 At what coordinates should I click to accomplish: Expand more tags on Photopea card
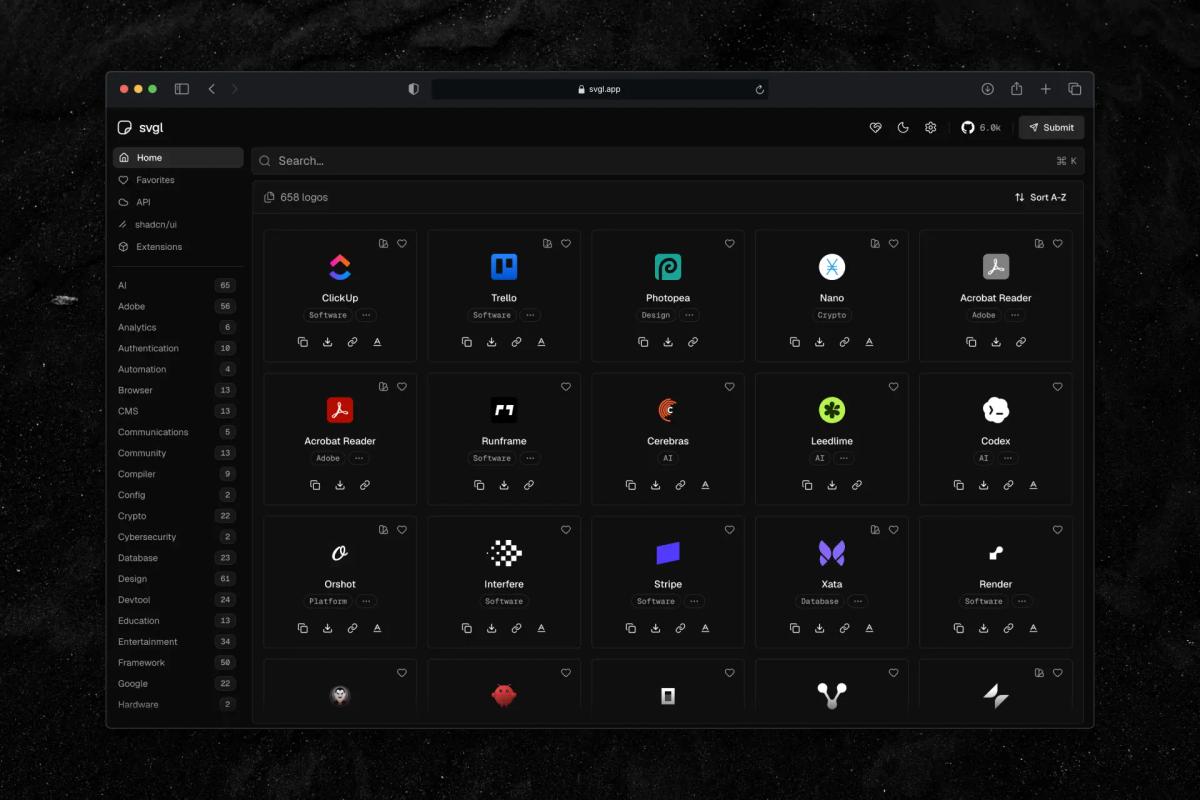(x=689, y=315)
